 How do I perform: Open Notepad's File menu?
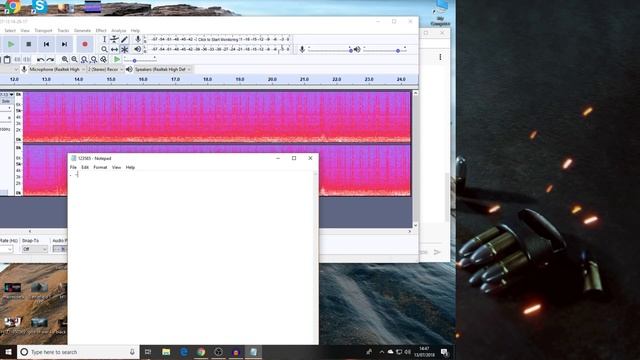pos(73,167)
